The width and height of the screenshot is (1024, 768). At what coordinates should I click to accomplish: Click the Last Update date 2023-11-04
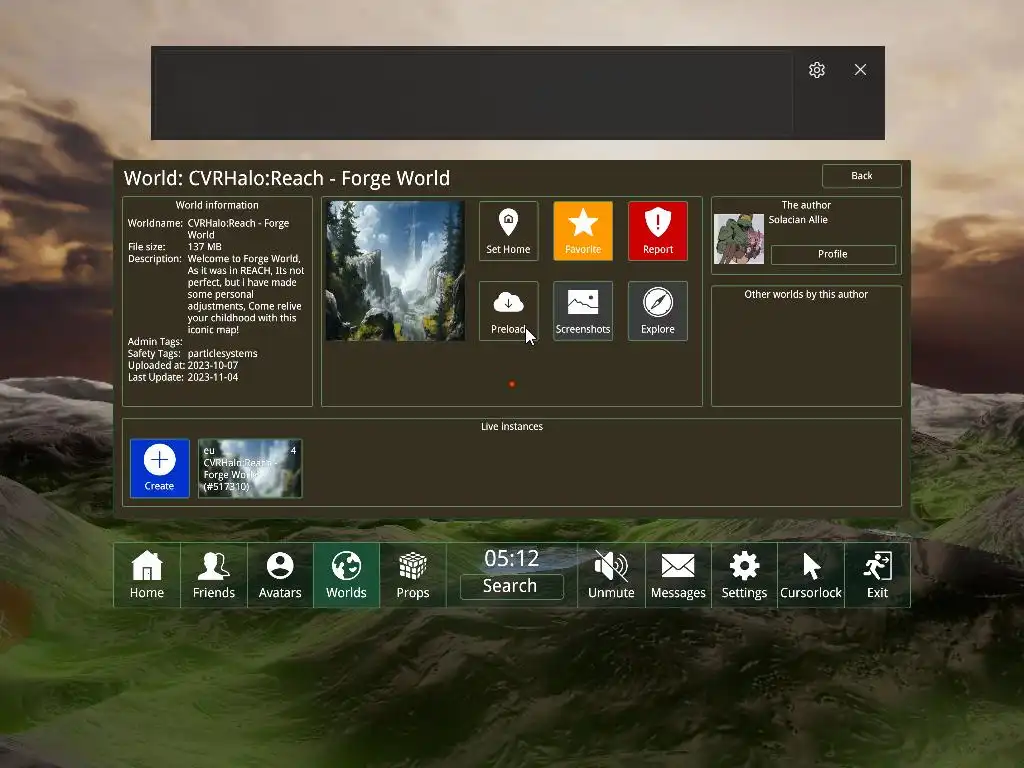[213, 377]
